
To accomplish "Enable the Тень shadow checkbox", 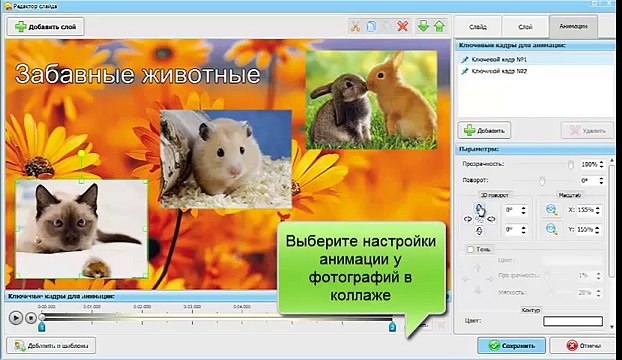I will coord(470,249).
